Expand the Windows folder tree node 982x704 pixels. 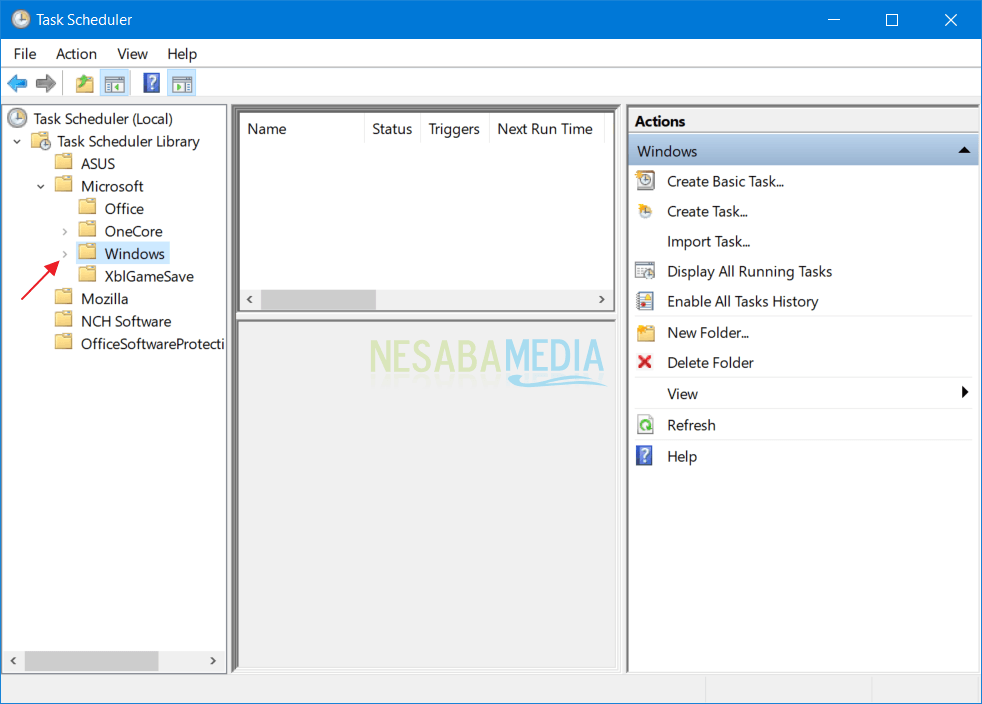click(x=65, y=254)
